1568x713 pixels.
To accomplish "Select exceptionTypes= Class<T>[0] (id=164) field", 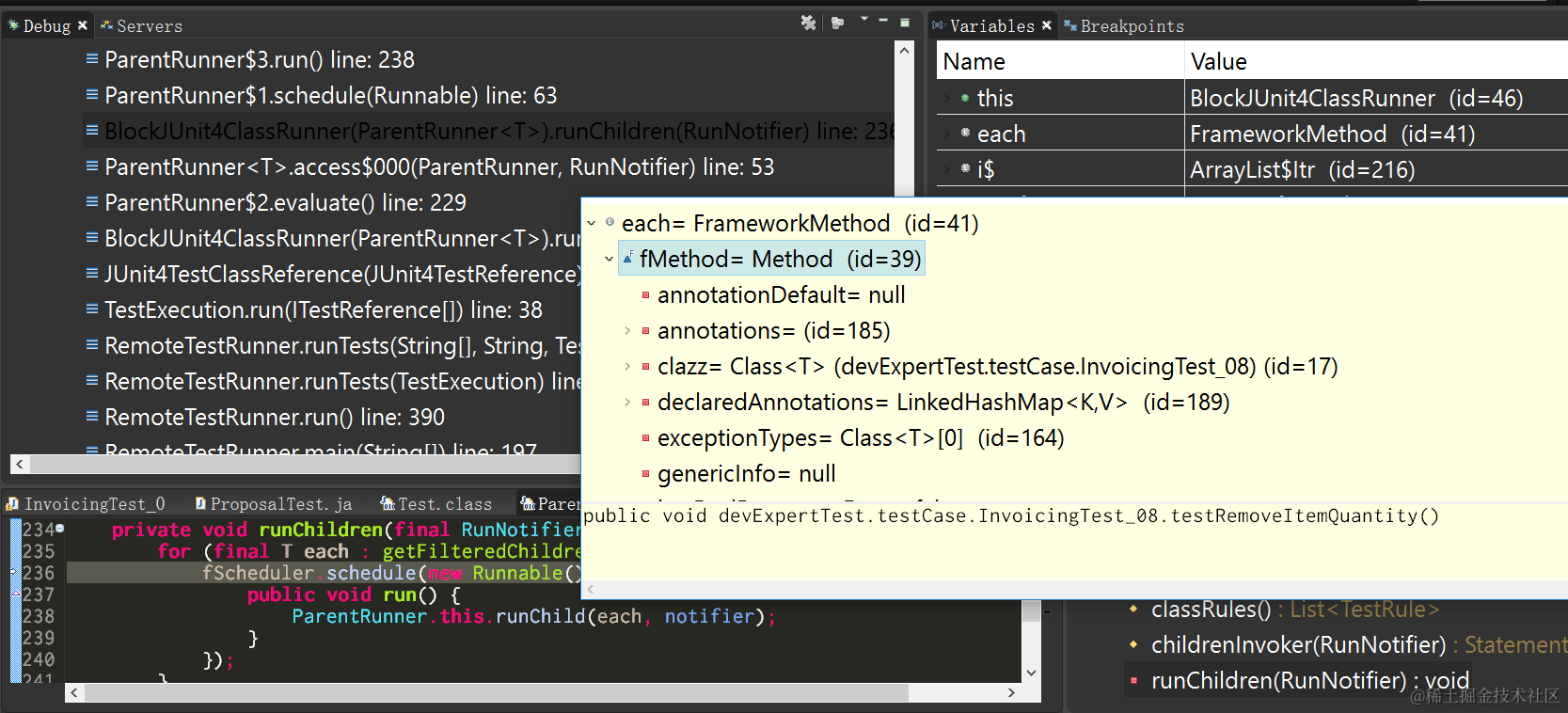I will pos(861,438).
